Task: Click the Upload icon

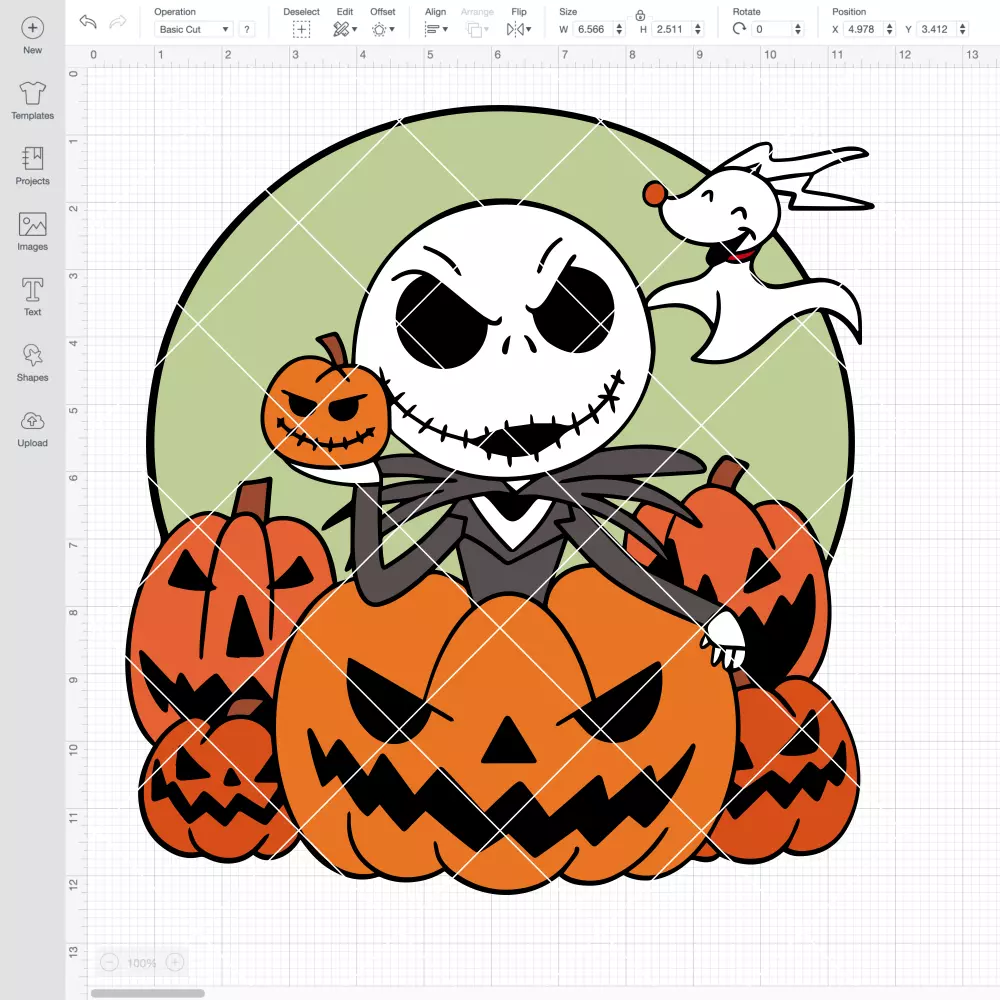Action: (33, 421)
